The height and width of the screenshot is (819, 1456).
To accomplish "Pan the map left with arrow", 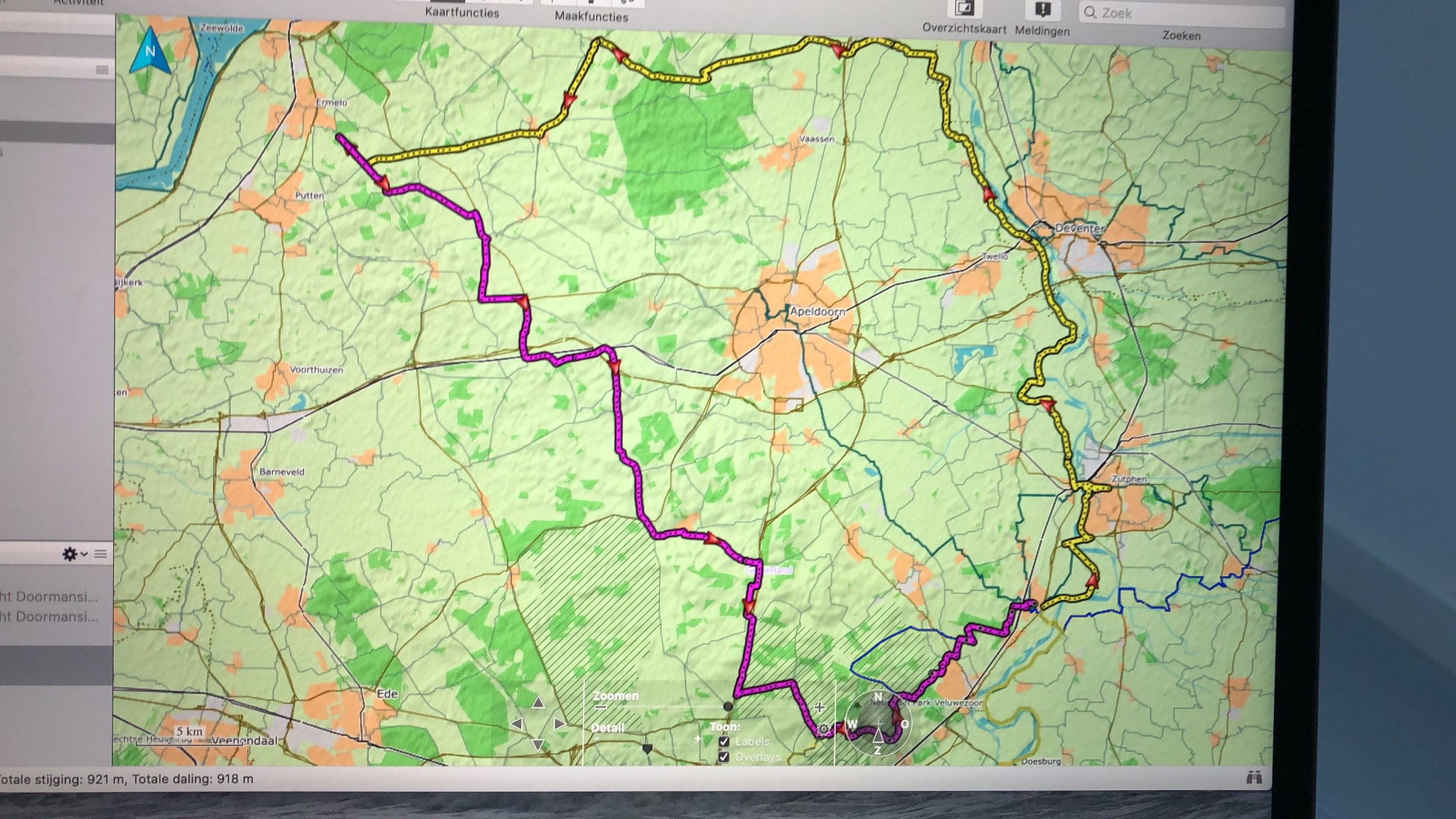I will [518, 724].
